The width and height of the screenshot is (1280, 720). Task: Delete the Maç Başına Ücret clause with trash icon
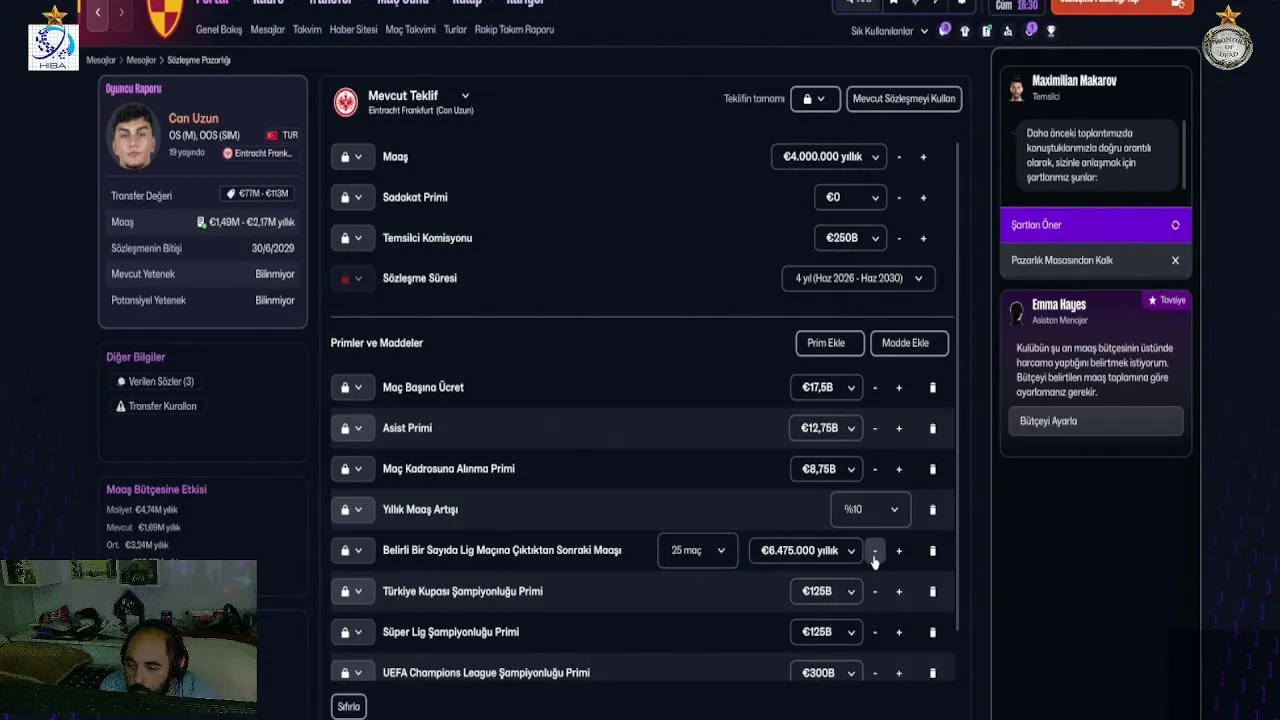click(932, 388)
